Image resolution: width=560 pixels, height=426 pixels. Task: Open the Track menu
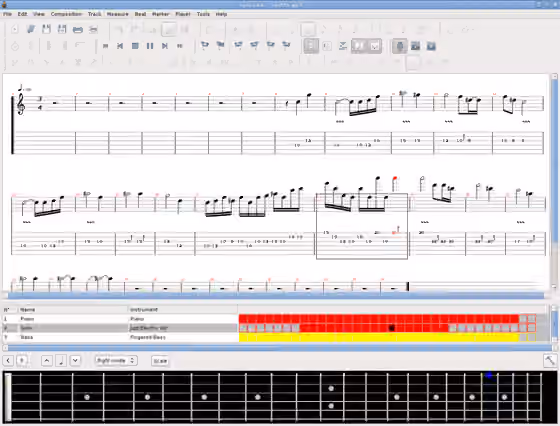click(x=95, y=14)
